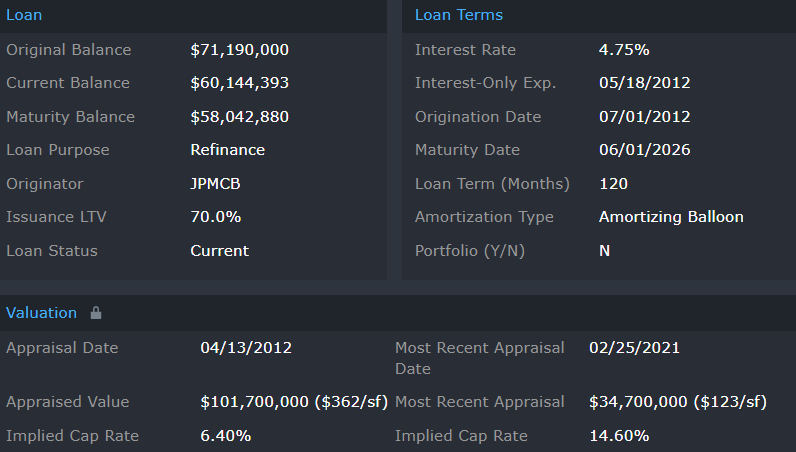The image size is (796, 452).
Task: Select the 14.60% implied cap rate
Action: pyautogui.click(x=619, y=436)
